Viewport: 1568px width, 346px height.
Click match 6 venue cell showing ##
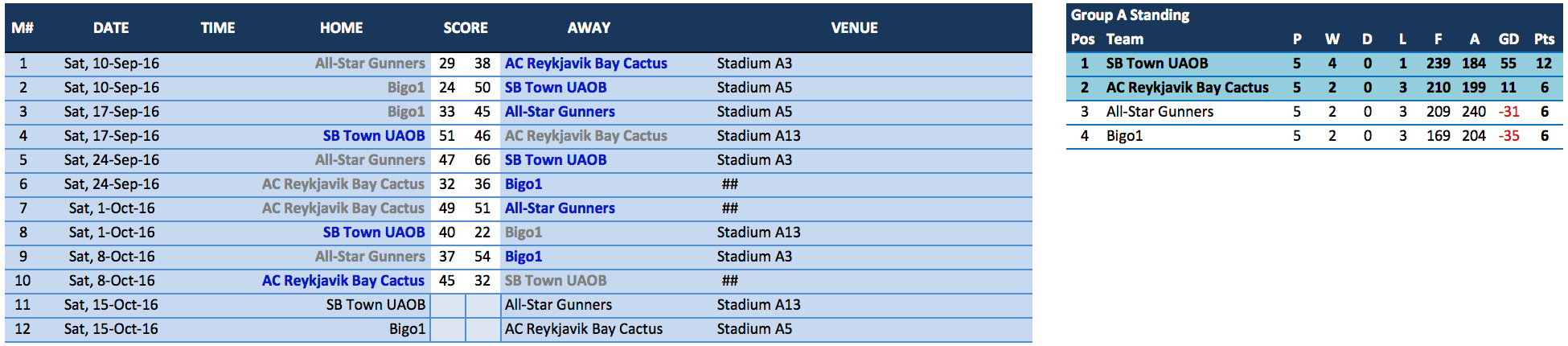coord(730,184)
